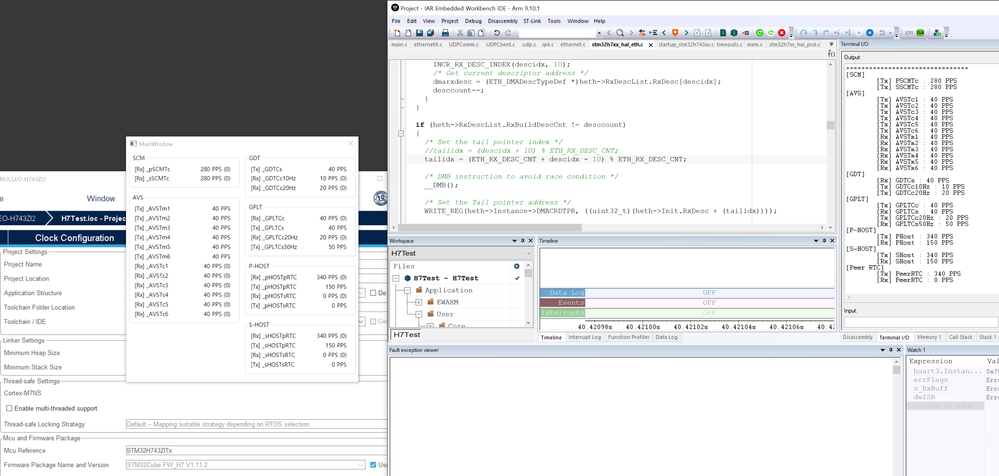
Task: Click Toggle Breakpoint icon in IAR toolbar
Action: (x=746, y=32)
